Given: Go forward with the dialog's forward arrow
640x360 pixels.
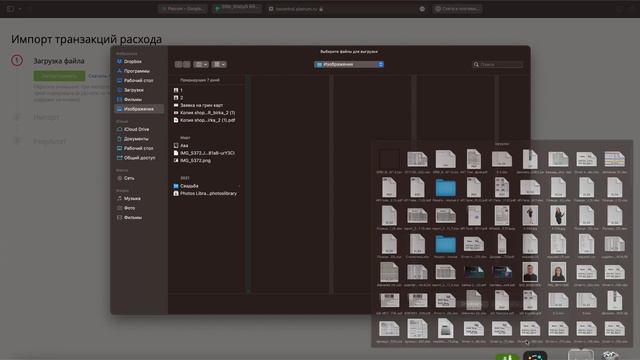Looking at the screenshot, I should pos(187,64).
